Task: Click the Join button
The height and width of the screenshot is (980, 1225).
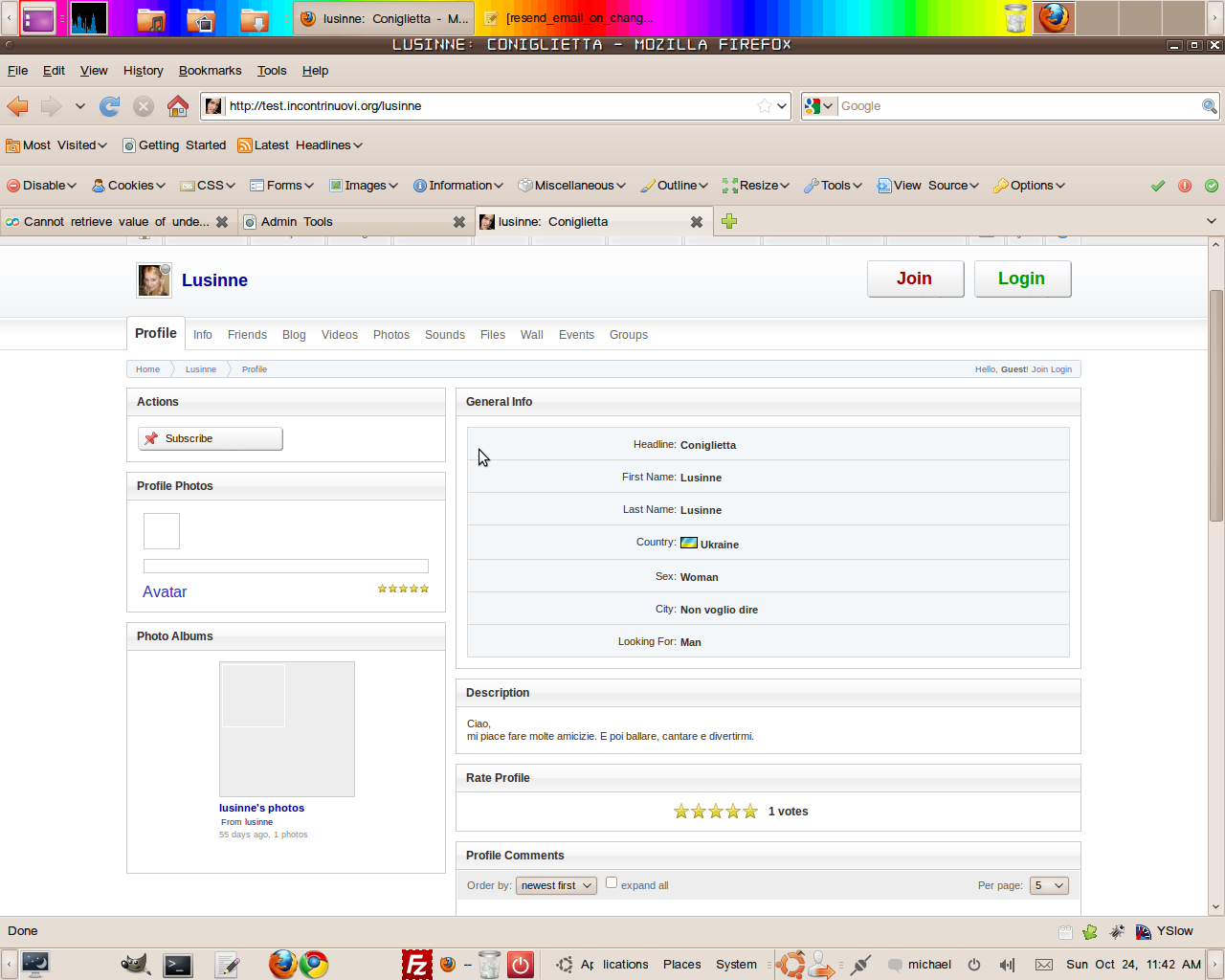Action: [x=915, y=278]
